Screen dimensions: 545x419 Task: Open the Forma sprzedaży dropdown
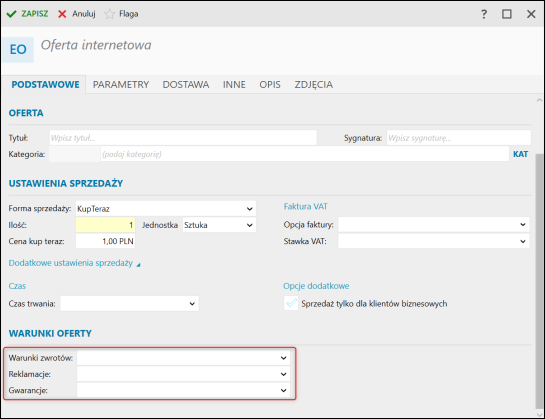pyautogui.click(x=166, y=209)
